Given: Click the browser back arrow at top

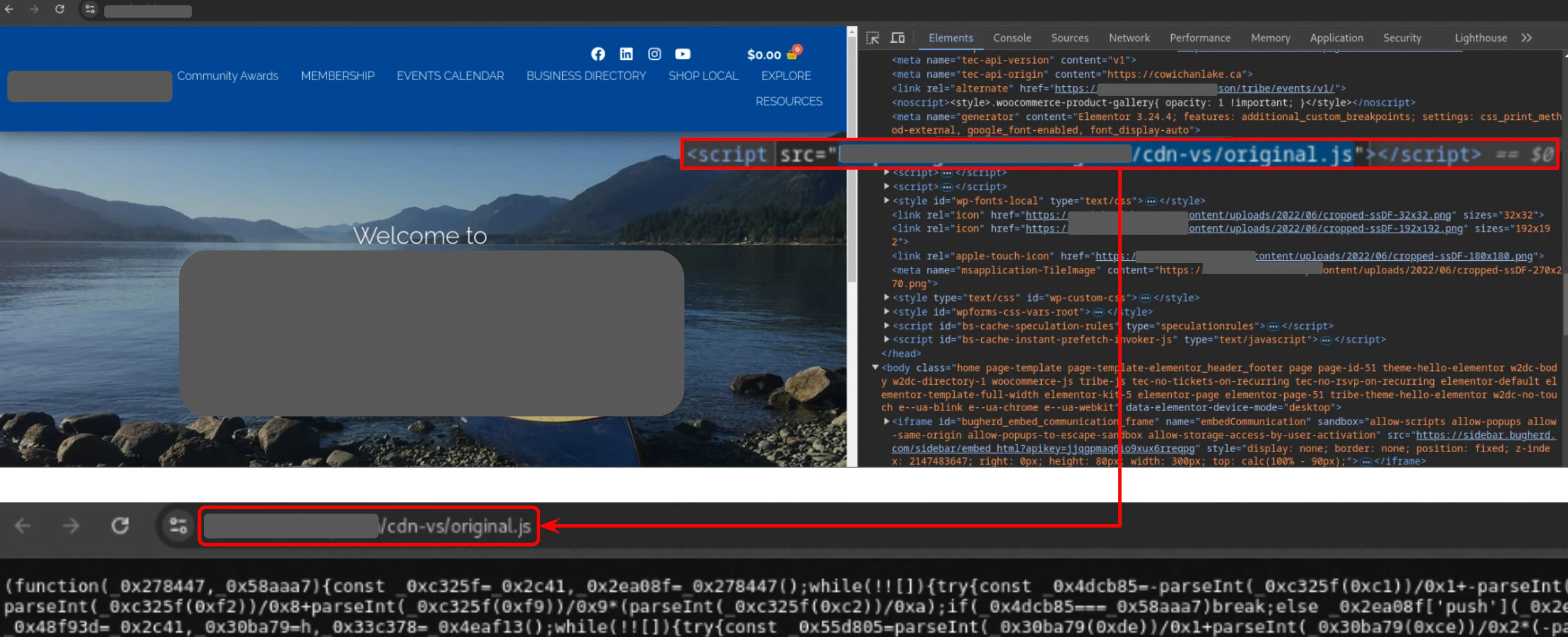Looking at the screenshot, I should coord(9,9).
